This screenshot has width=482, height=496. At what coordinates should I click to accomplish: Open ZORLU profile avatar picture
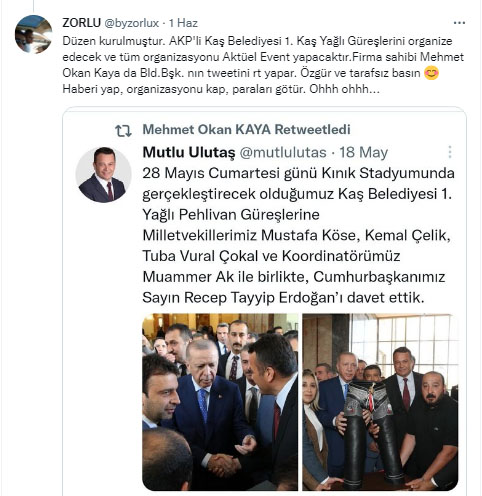[33, 34]
